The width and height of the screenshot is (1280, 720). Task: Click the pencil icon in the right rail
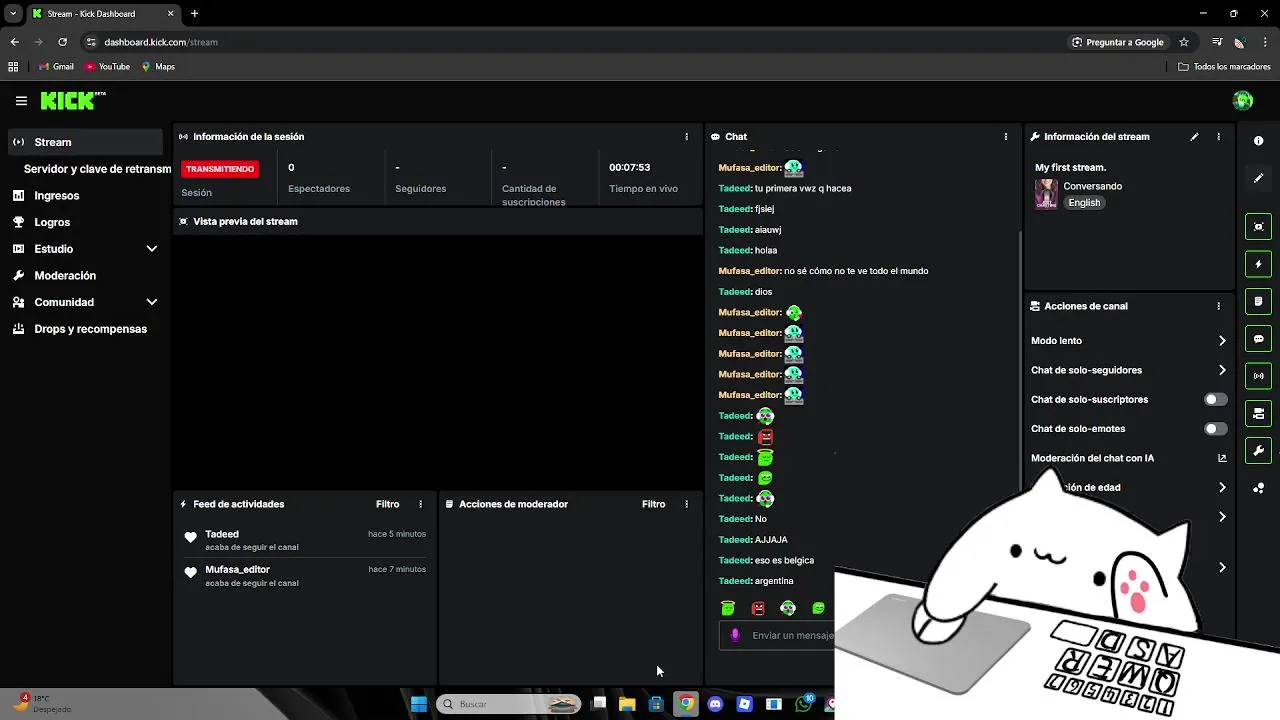pyautogui.click(x=1258, y=178)
